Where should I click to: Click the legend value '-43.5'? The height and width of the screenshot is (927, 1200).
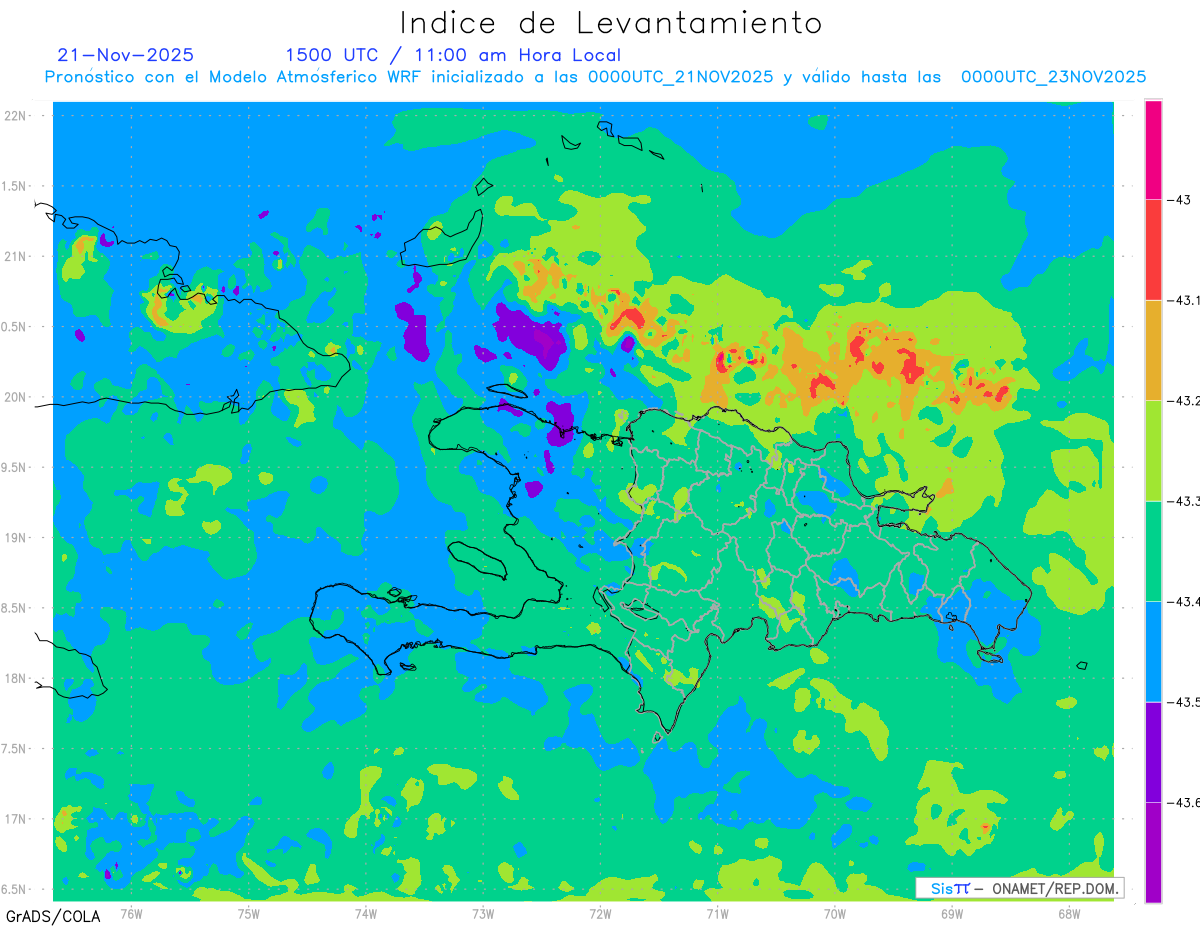(x=1184, y=702)
